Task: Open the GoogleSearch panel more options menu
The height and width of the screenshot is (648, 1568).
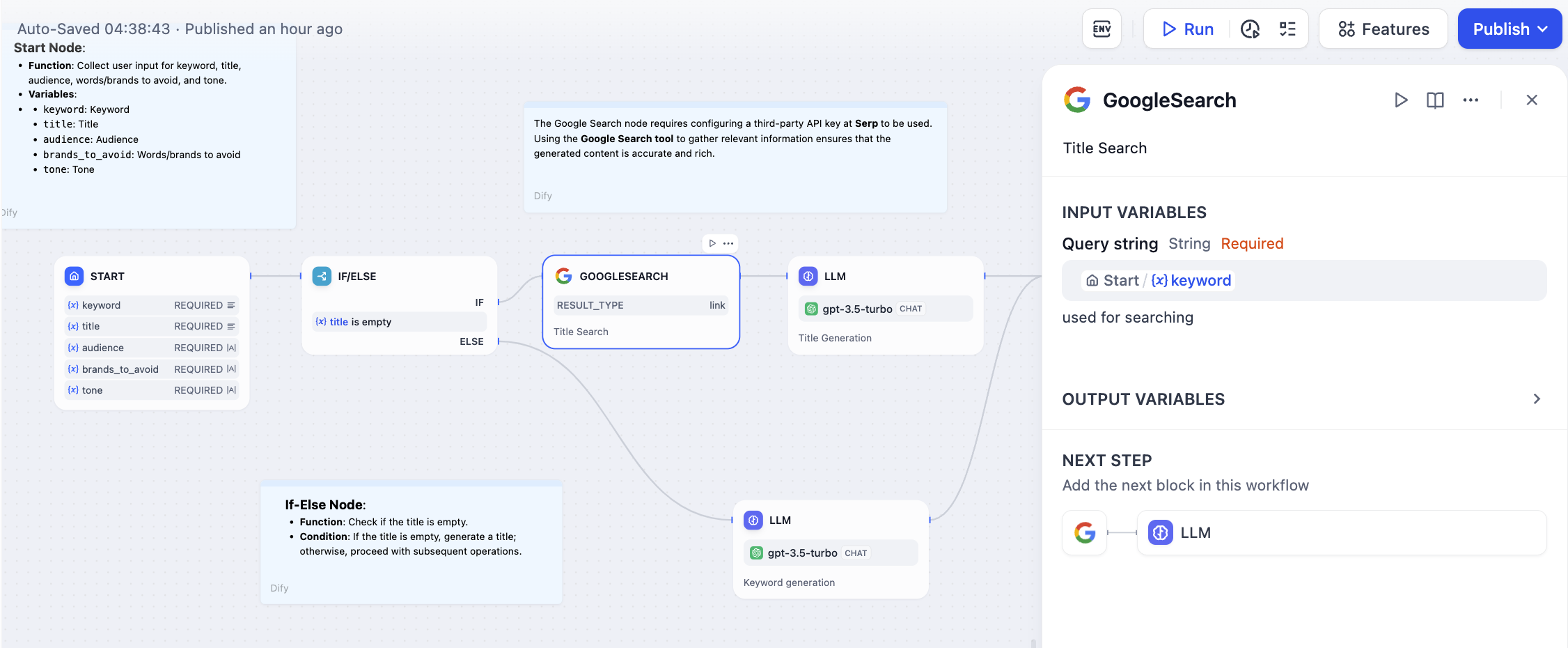Action: point(1471,100)
